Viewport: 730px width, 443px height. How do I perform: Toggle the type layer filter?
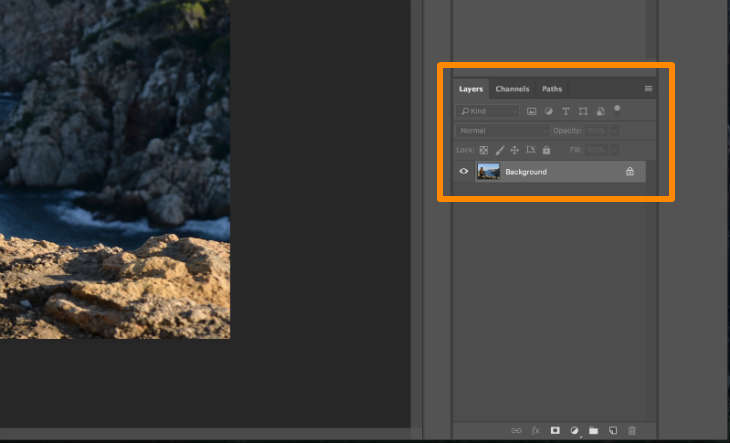[x=566, y=111]
